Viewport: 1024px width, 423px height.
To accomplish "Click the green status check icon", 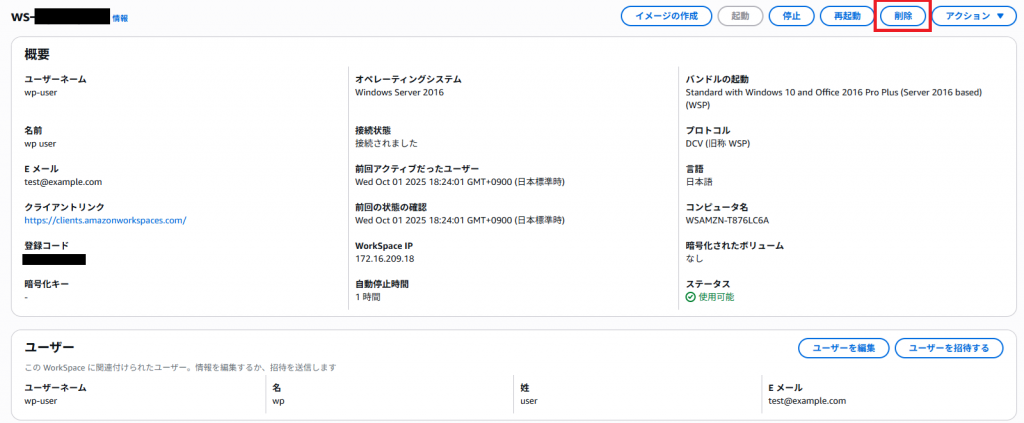I will click(x=690, y=297).
